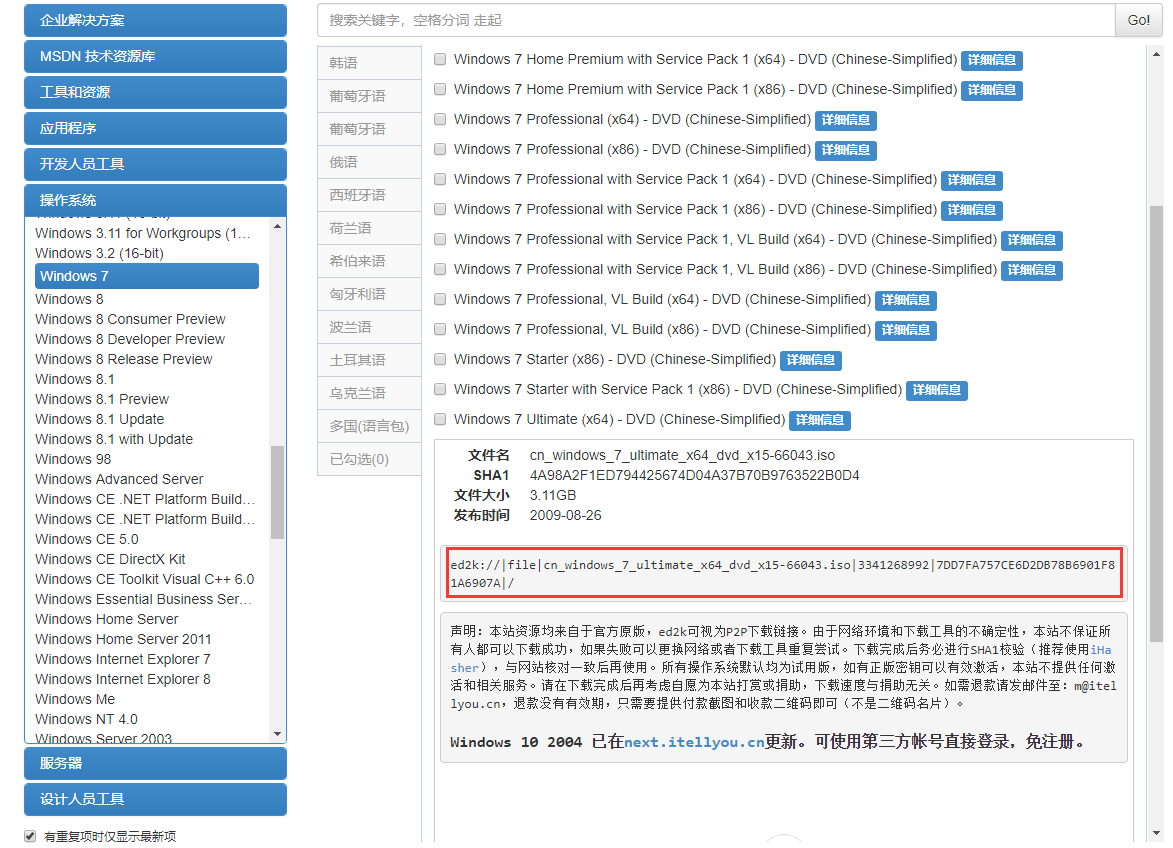Viewport: 1173px width, 848px height.
Task: Uncheck 有重复项时仅显示最新项 option
Action: point(29,835)
